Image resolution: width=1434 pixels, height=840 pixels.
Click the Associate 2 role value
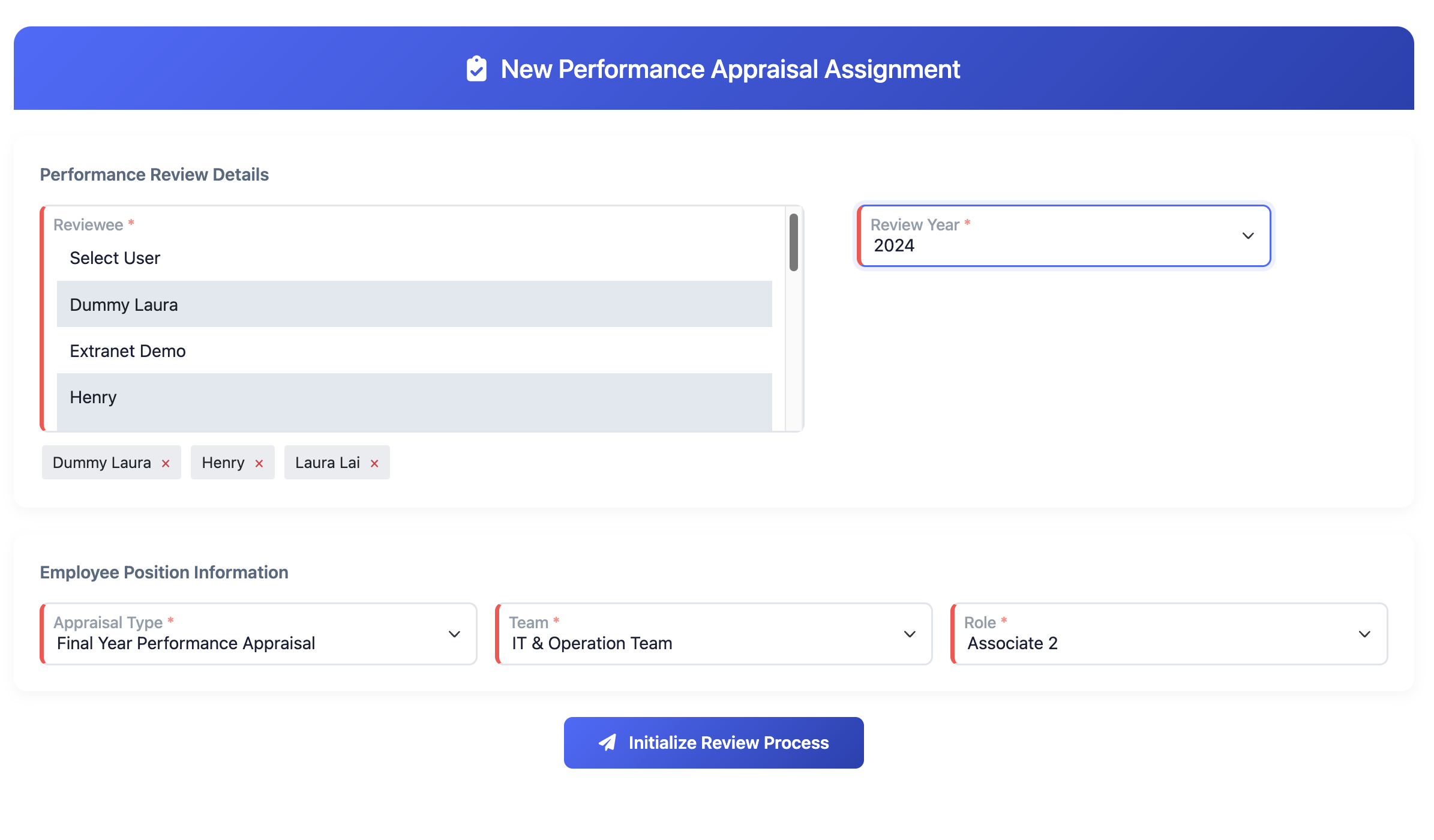point(1012,643)
